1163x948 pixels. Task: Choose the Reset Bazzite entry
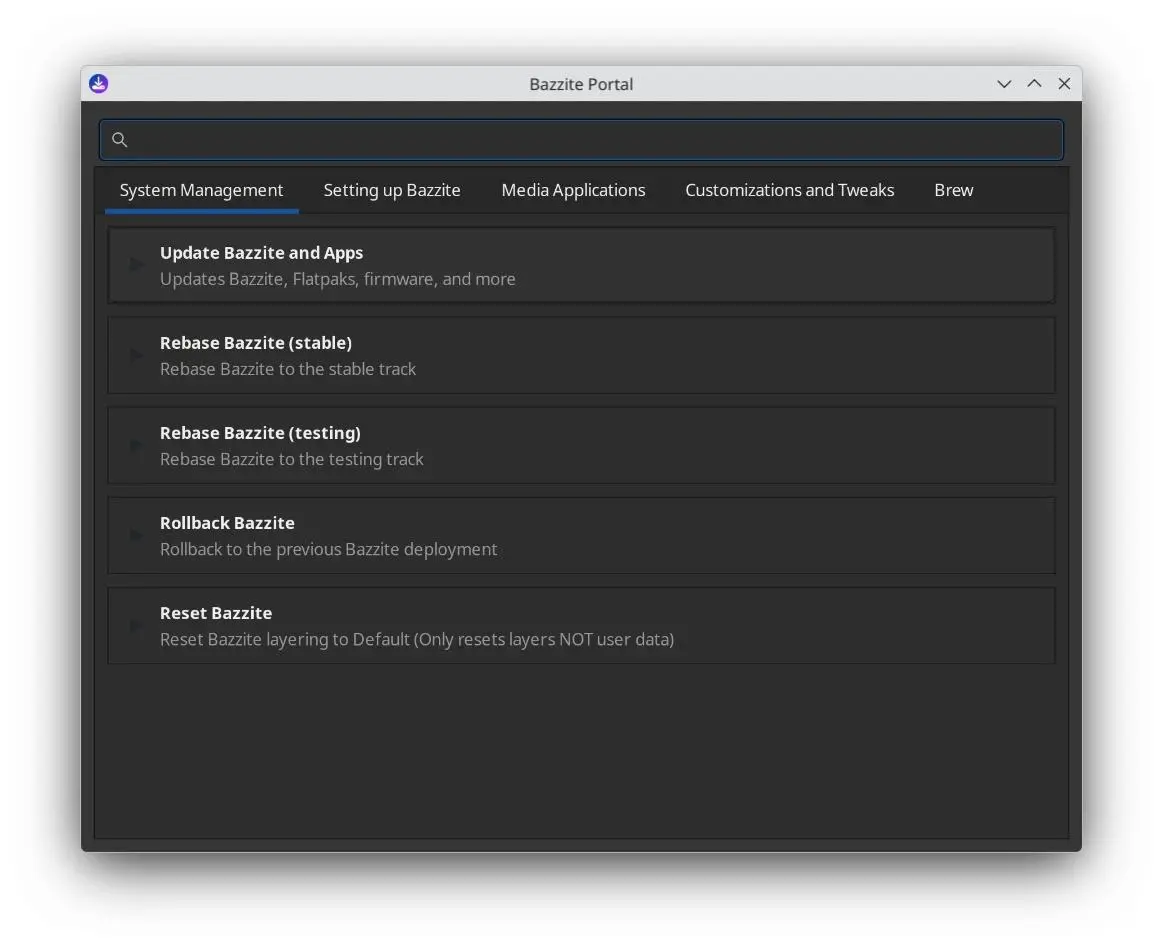(582, 625)
